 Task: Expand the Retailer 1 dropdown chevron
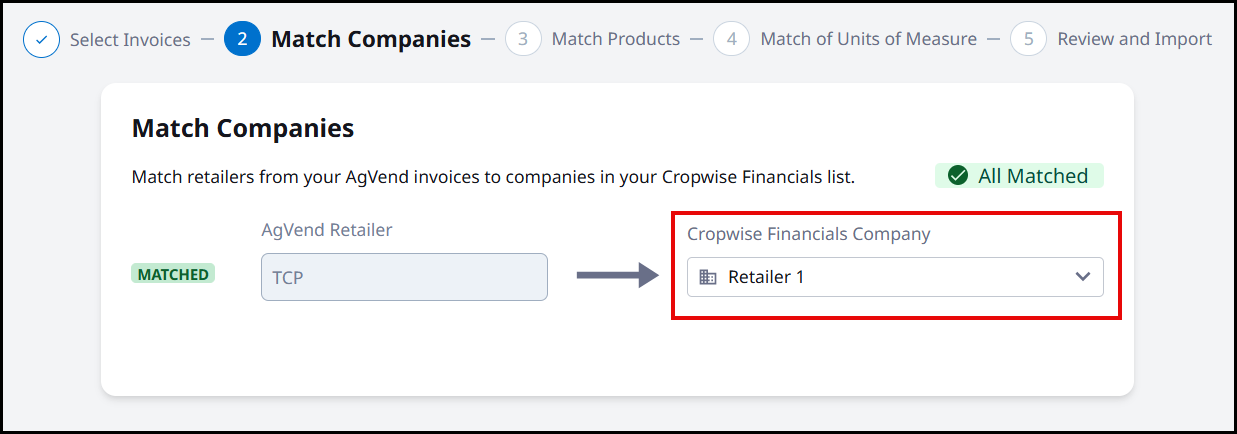click(1083, 277)
